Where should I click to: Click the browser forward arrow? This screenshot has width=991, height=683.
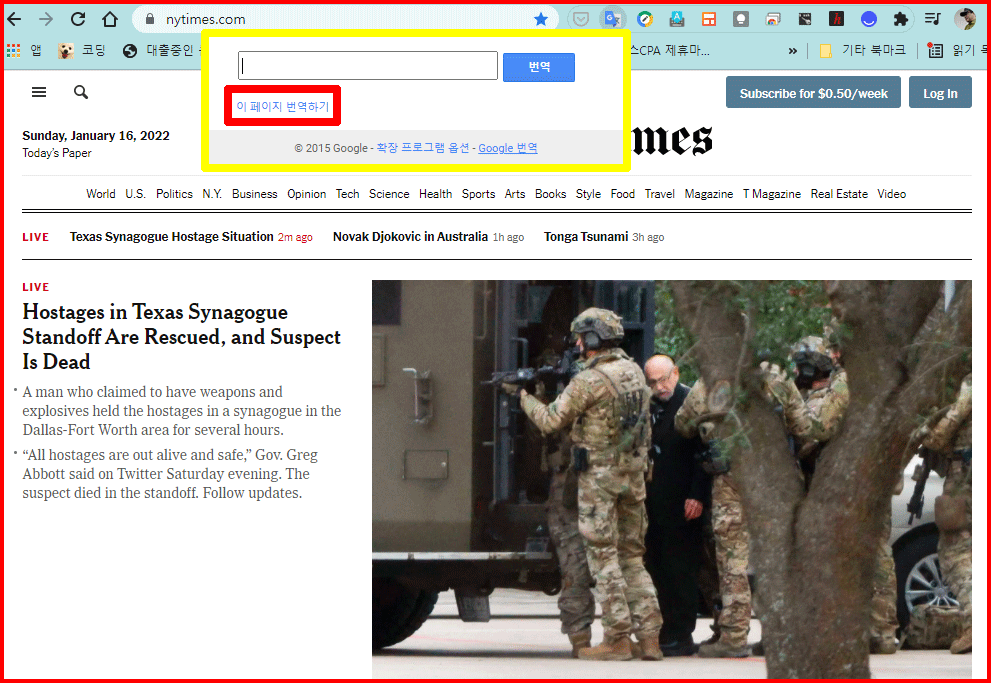[46, 19]
